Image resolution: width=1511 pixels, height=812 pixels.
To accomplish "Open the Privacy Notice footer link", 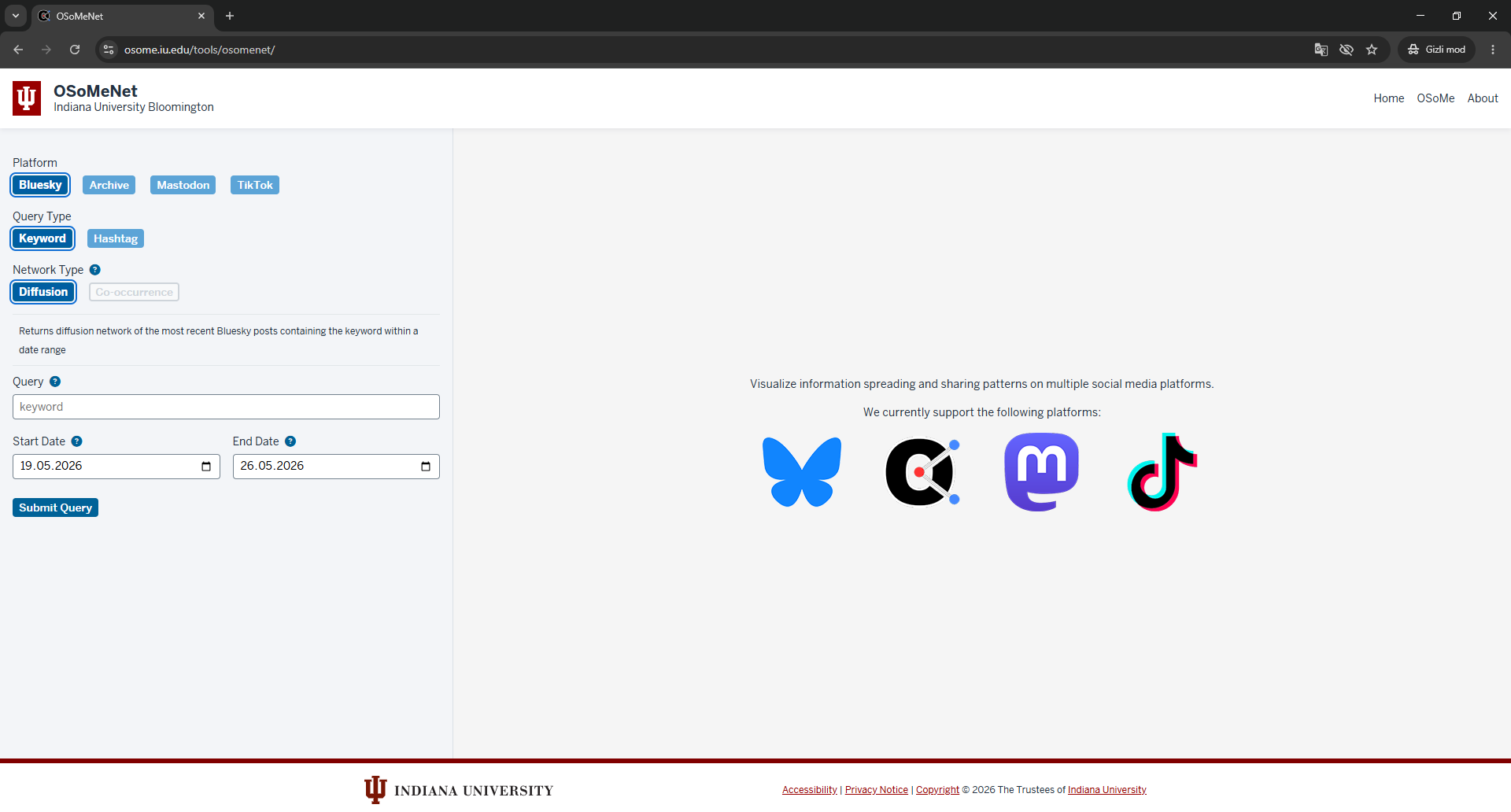I will pyautogui.click(x=877, y=790).
